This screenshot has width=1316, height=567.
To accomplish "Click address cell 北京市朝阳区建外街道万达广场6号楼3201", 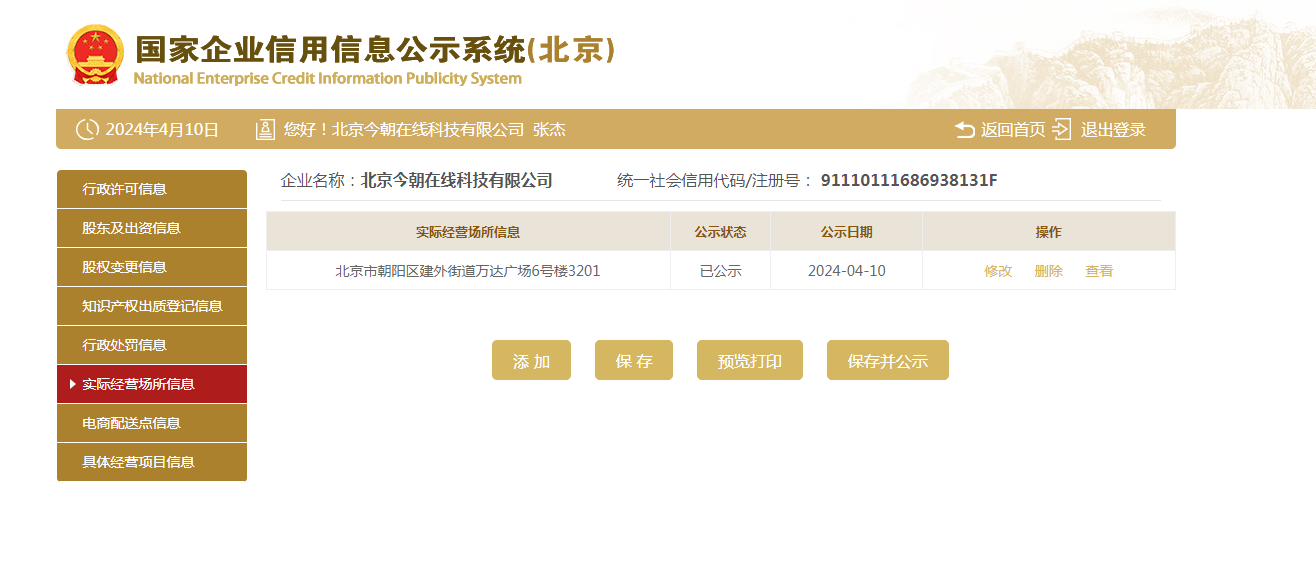I will point(468,271).
